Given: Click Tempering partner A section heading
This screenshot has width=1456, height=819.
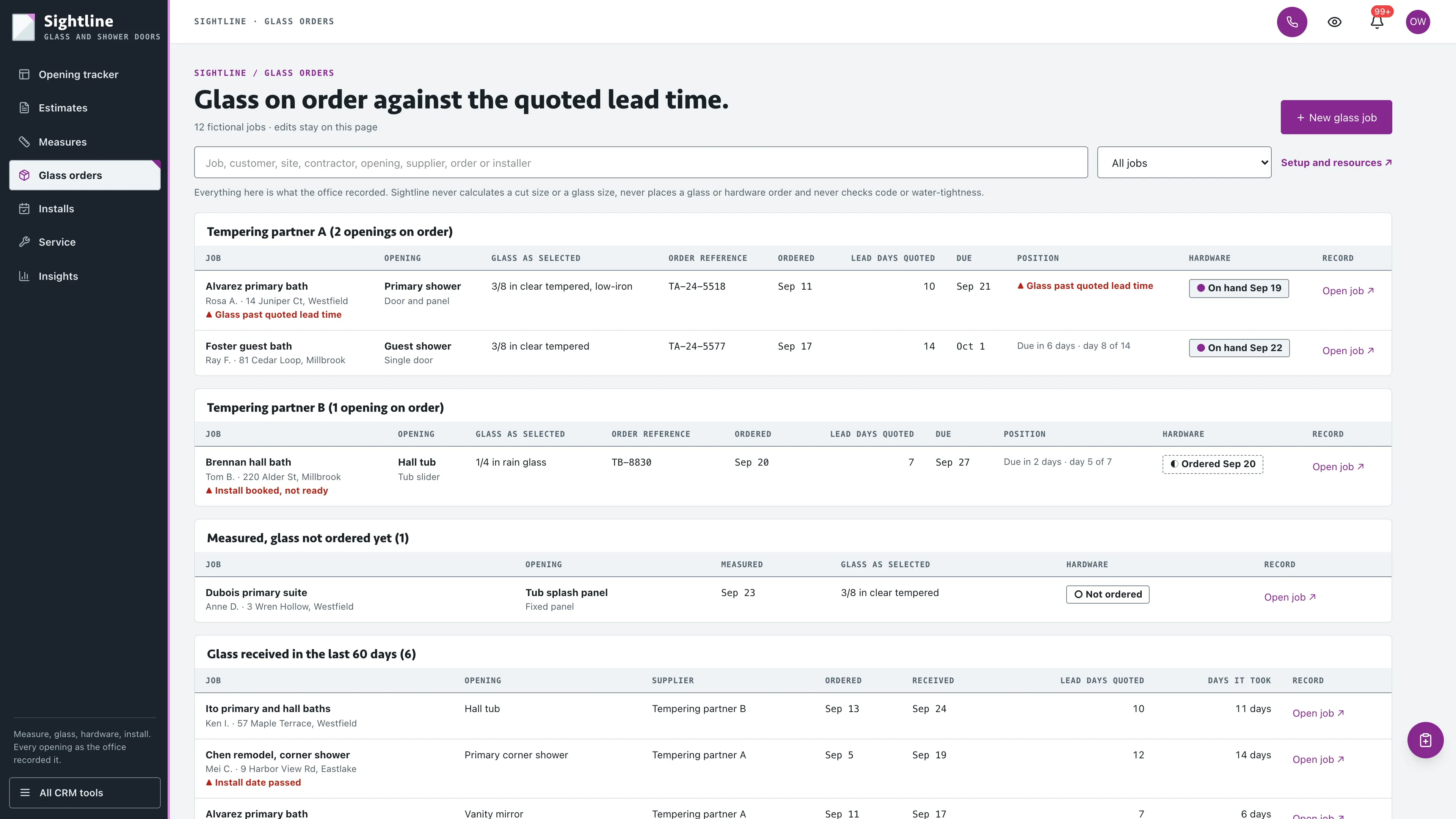Looking at the screenshot, I should [x=329, y=232].
